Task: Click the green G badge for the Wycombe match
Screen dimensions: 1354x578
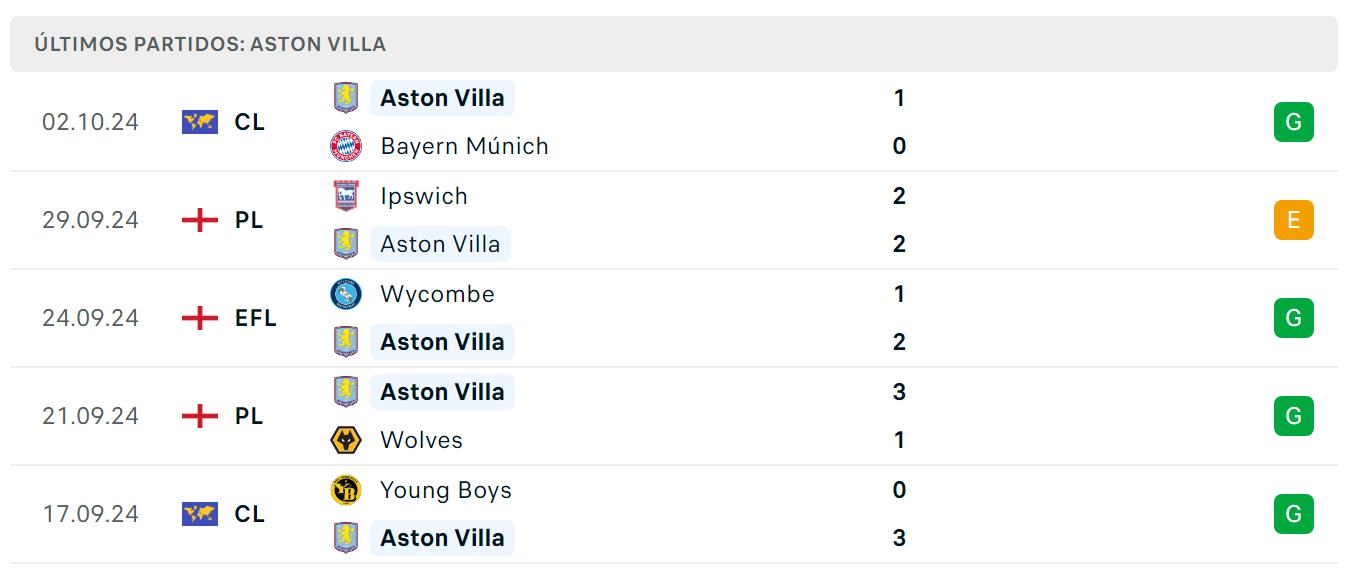Action: coord(1294,318)
